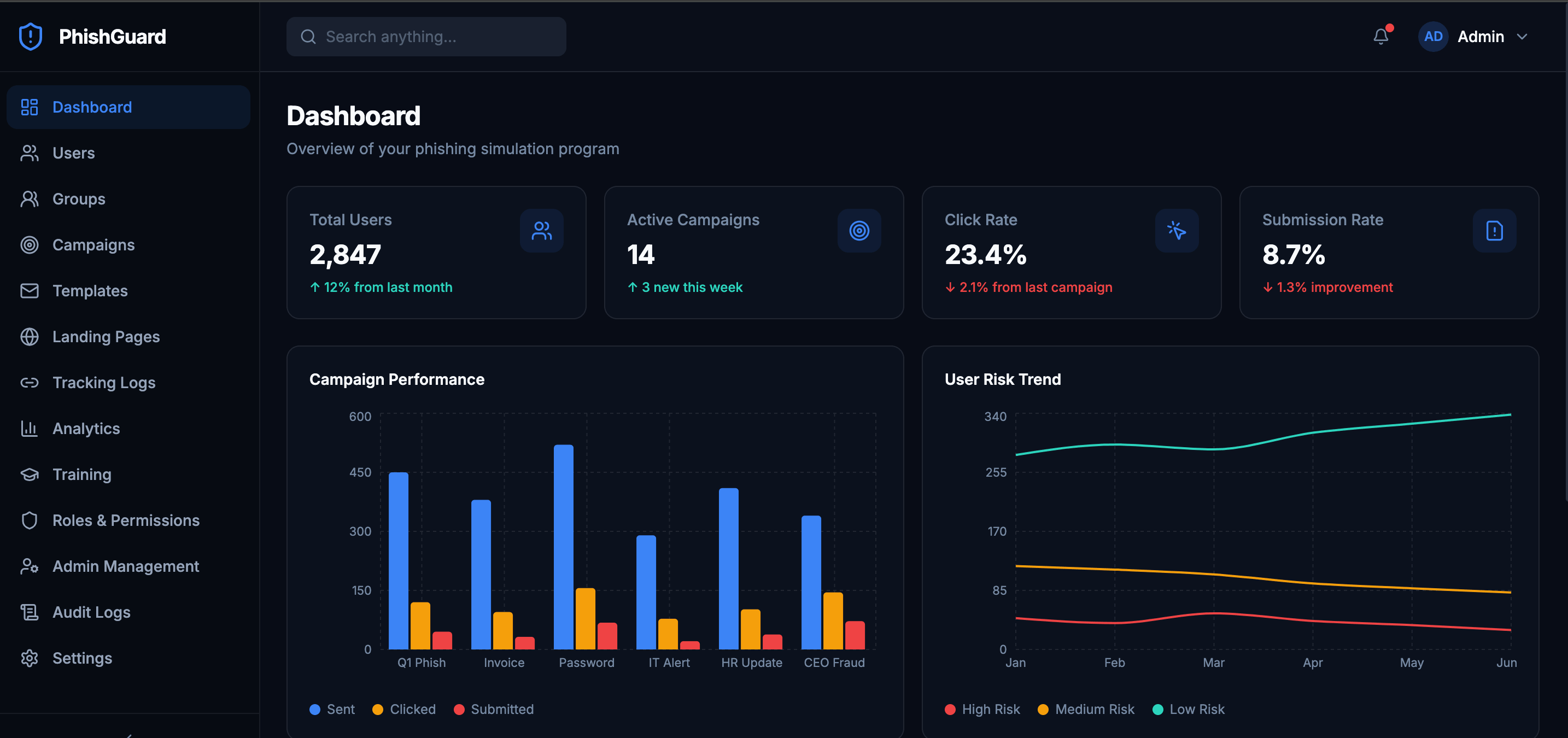The height and width of the screenshot is (738, 1568).
Task: Click the Dashboard grid icon in sidebar
Action: coord(29,107)
